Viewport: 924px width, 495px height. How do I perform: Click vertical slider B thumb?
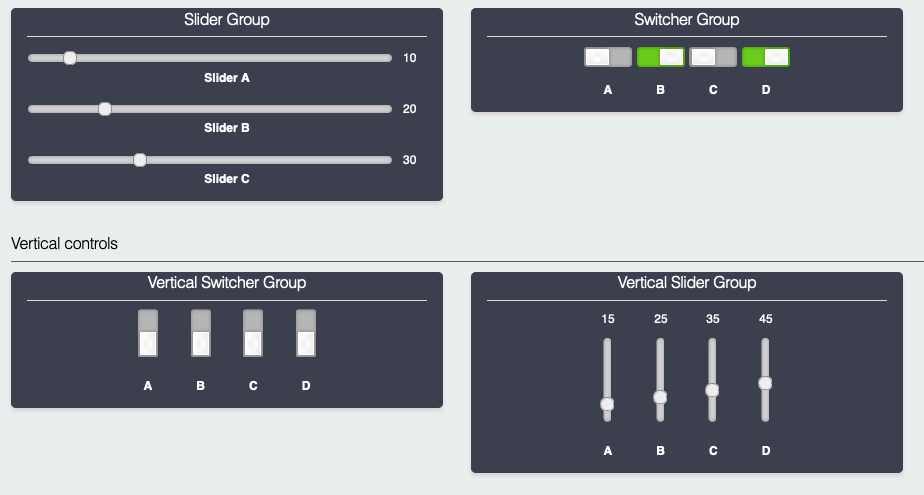pyautogui.click(x=660, y=397)
